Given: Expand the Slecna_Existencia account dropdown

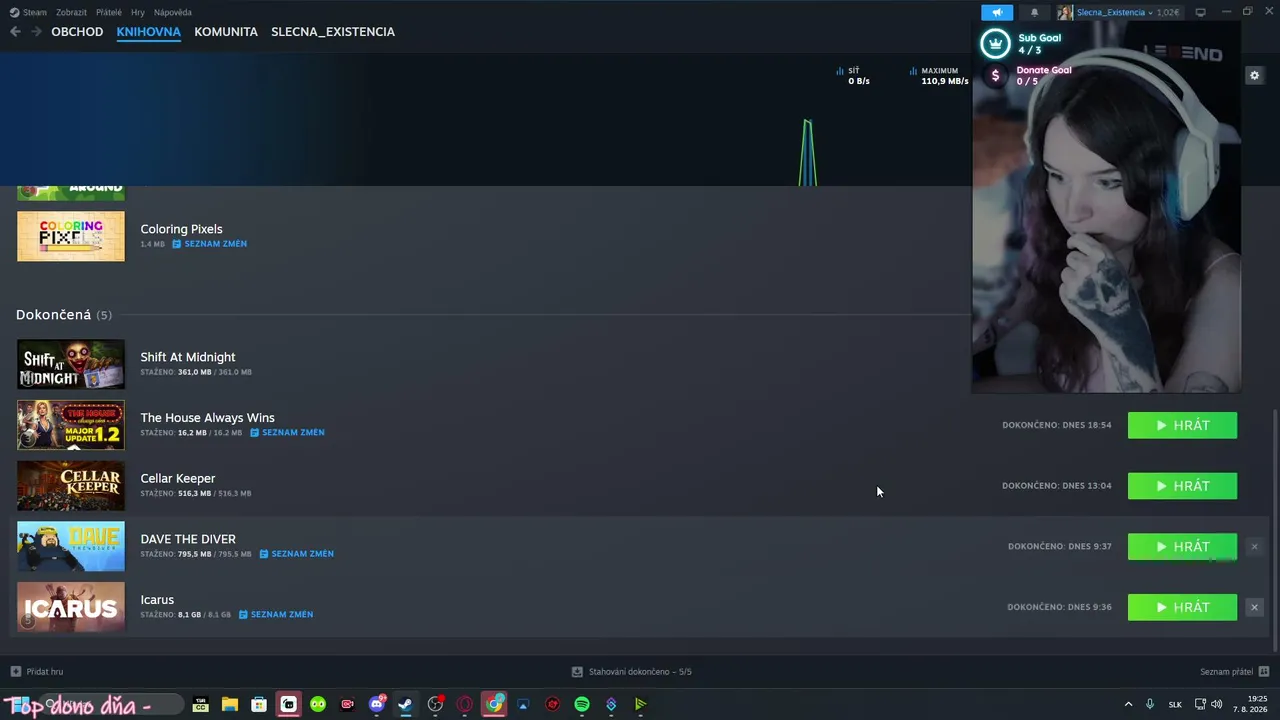Looking at the screenshot, I should tap(1149, 12).
